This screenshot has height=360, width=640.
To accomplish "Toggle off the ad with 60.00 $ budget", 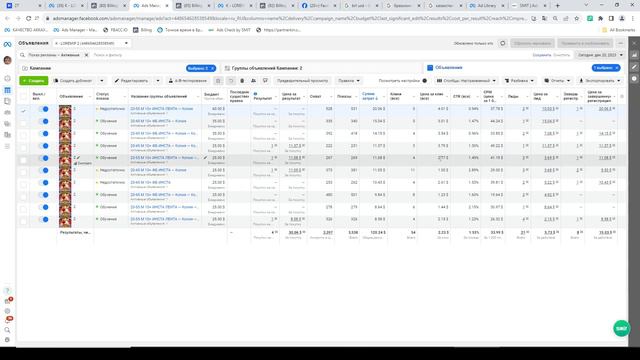I will [x=43, y=109].
